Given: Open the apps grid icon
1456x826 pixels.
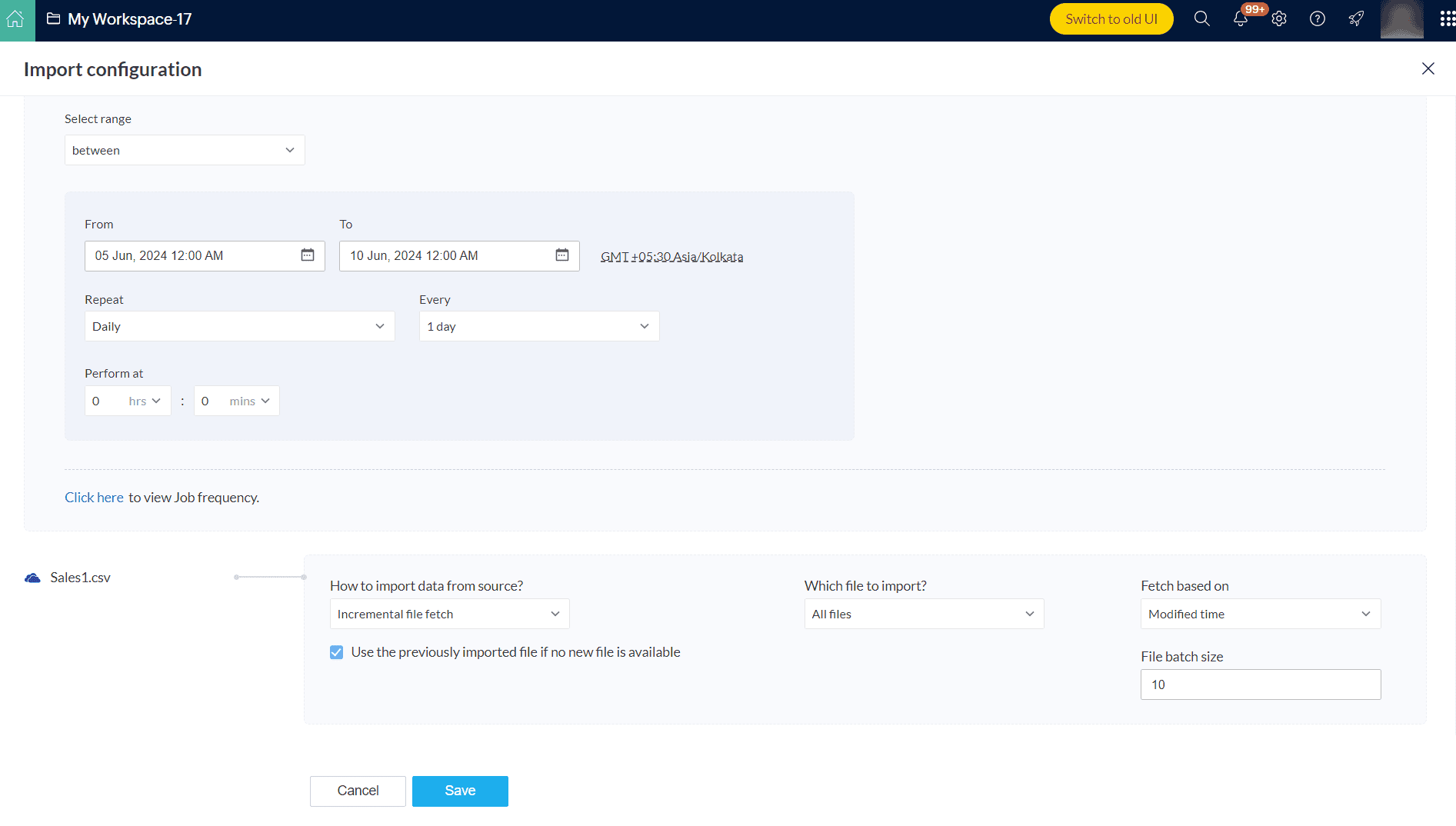Looking at the screenshot, I should pyautogui.click(x=1447, y=19).
